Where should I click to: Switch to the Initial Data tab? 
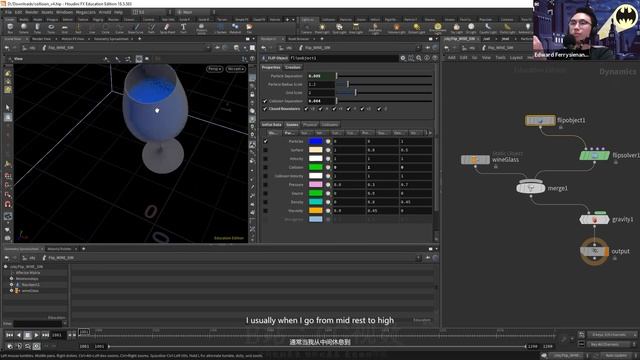(x=271, y=124)
